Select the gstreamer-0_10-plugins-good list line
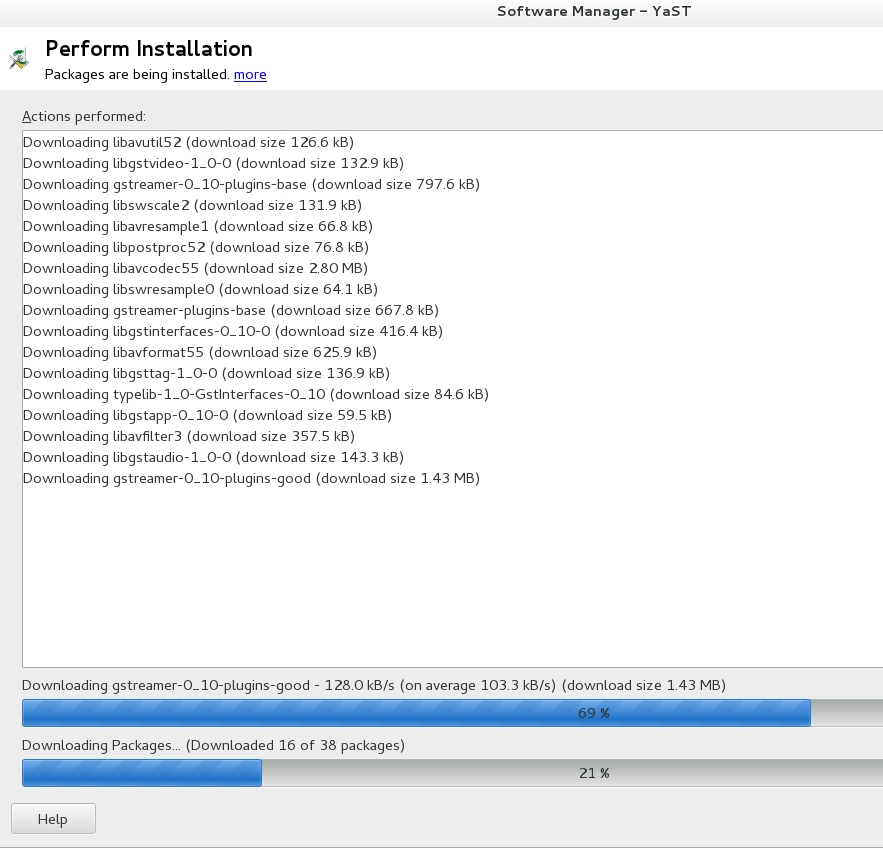Viewport: 883px width, 848px height. (x=251, y=479)
